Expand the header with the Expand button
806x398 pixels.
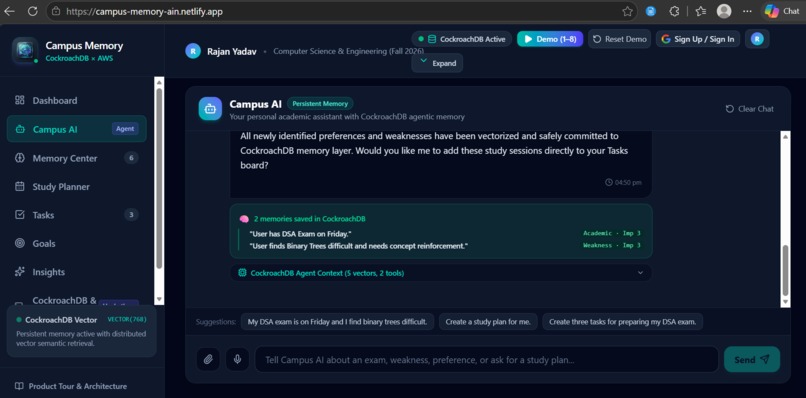437,63
